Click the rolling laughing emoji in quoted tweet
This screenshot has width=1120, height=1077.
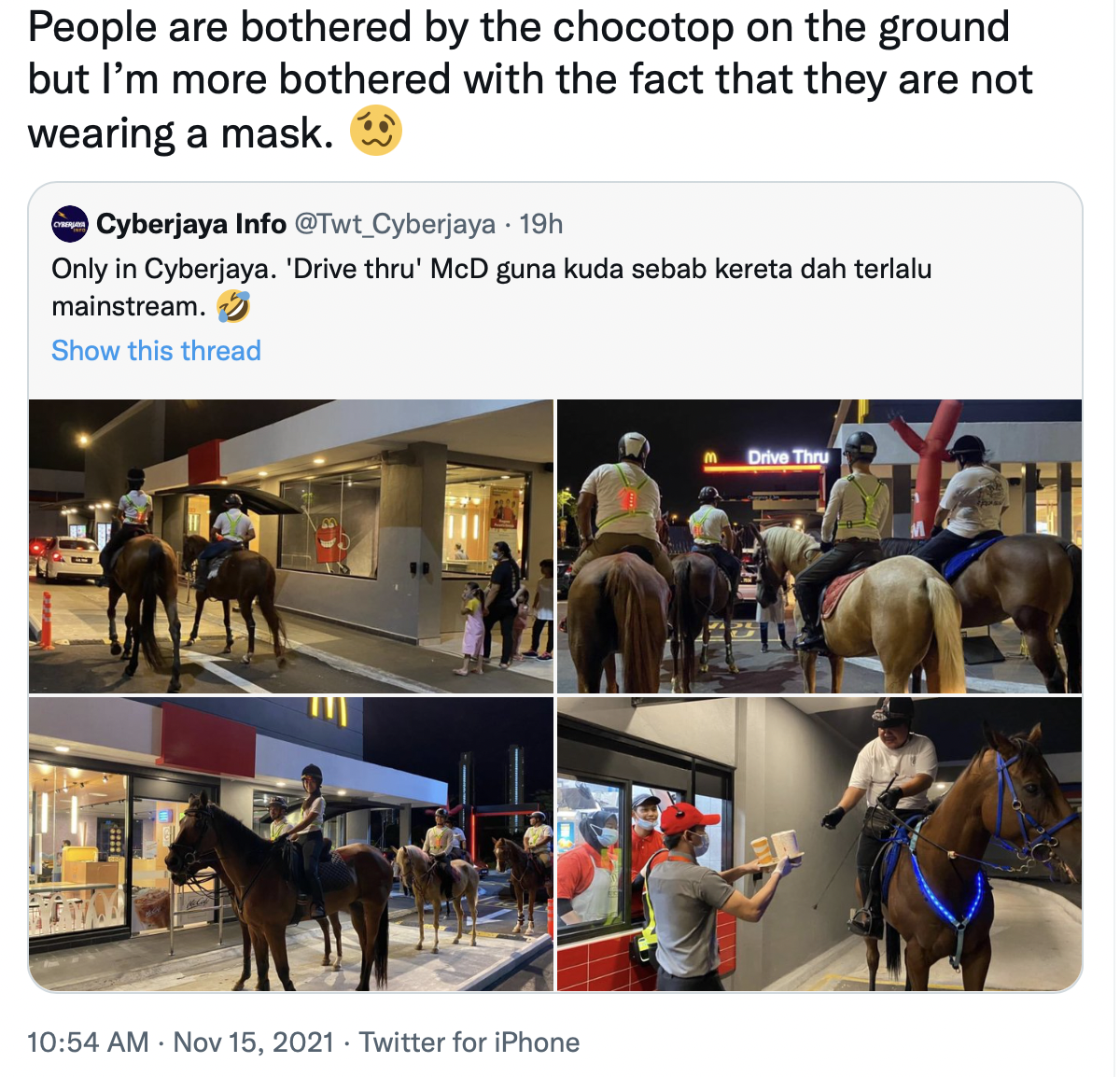[x=233, y=305]
